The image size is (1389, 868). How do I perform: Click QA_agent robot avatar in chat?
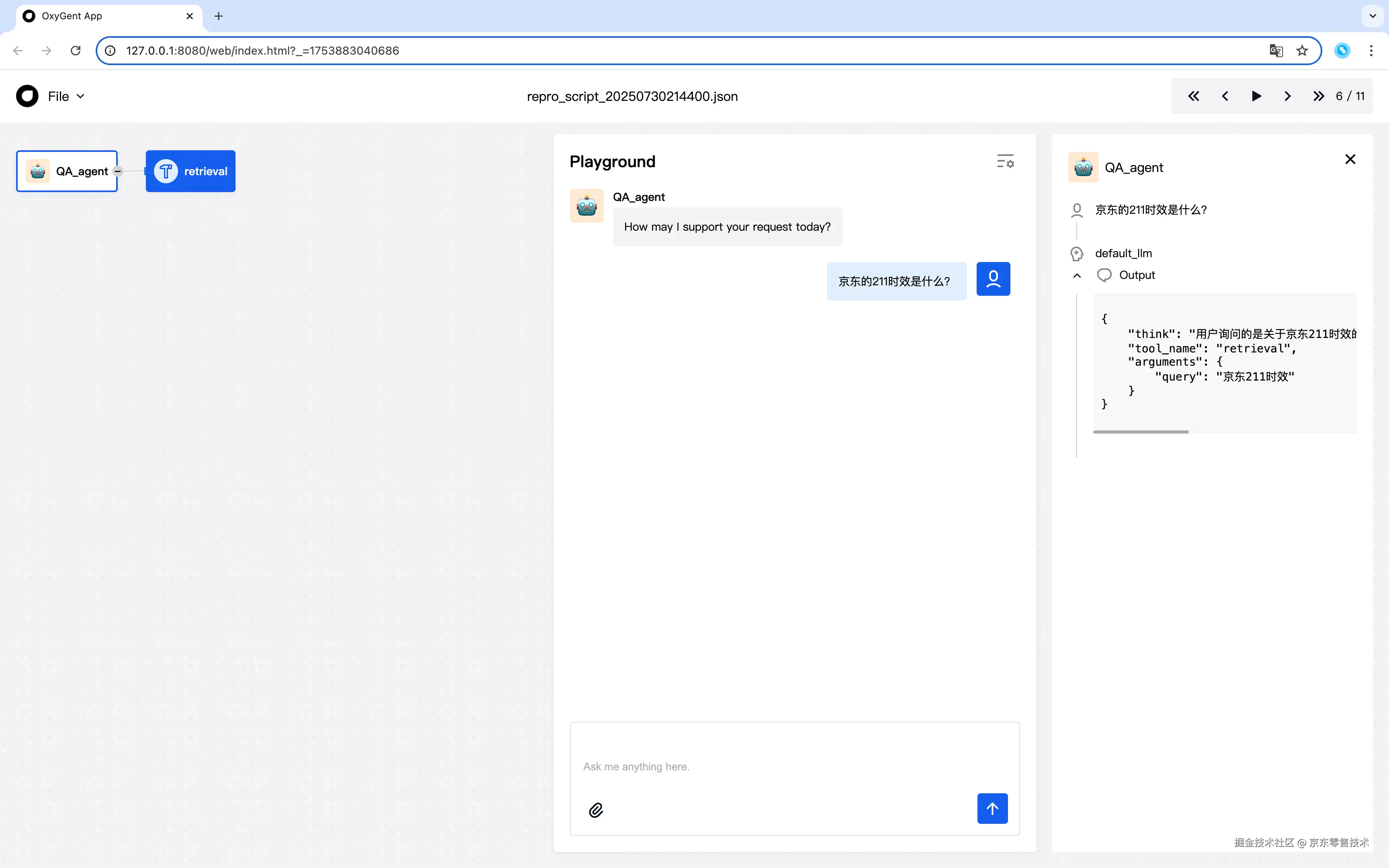(x=587, y=205)
